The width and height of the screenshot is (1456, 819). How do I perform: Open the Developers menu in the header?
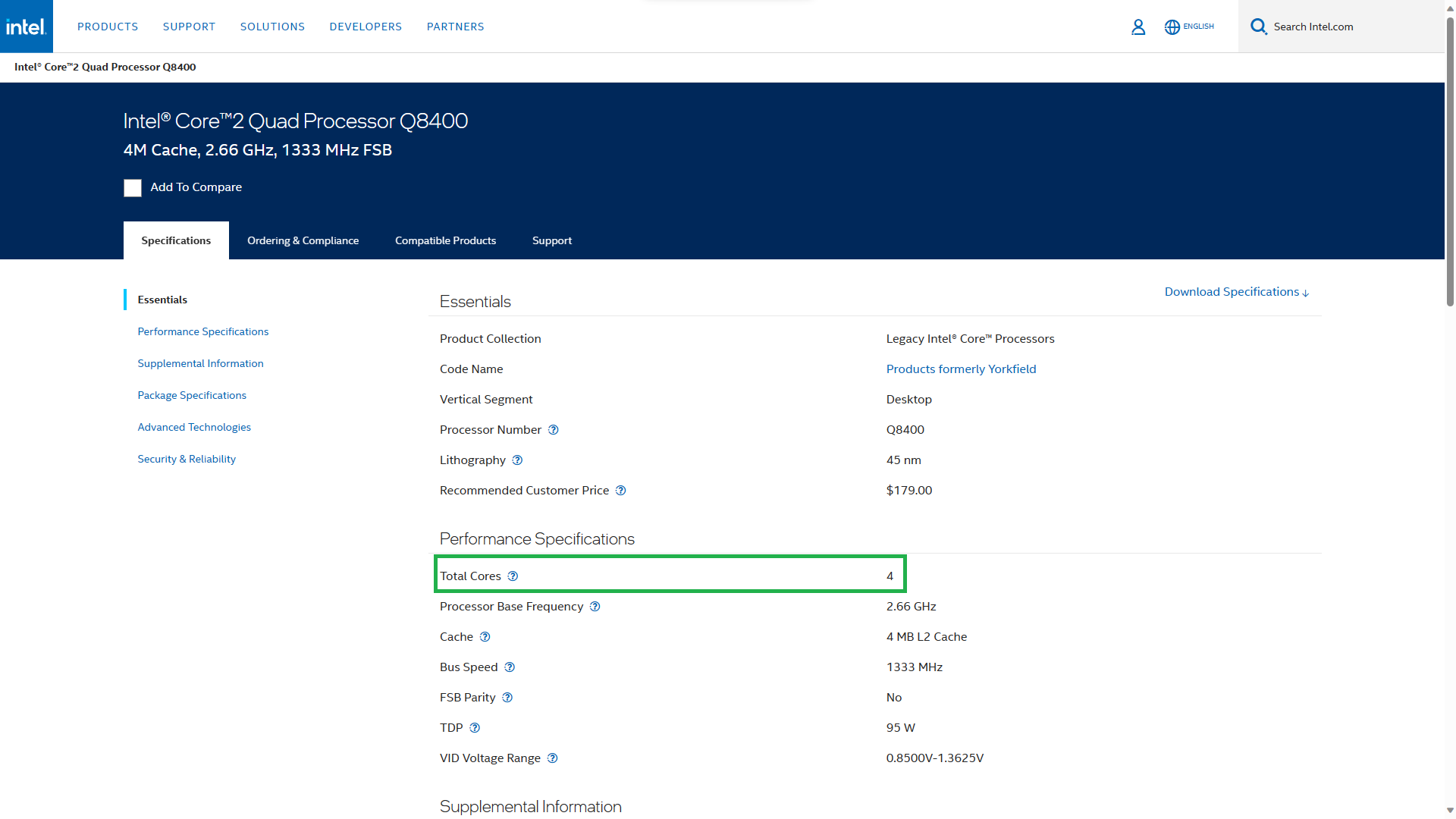click(366, 27)
